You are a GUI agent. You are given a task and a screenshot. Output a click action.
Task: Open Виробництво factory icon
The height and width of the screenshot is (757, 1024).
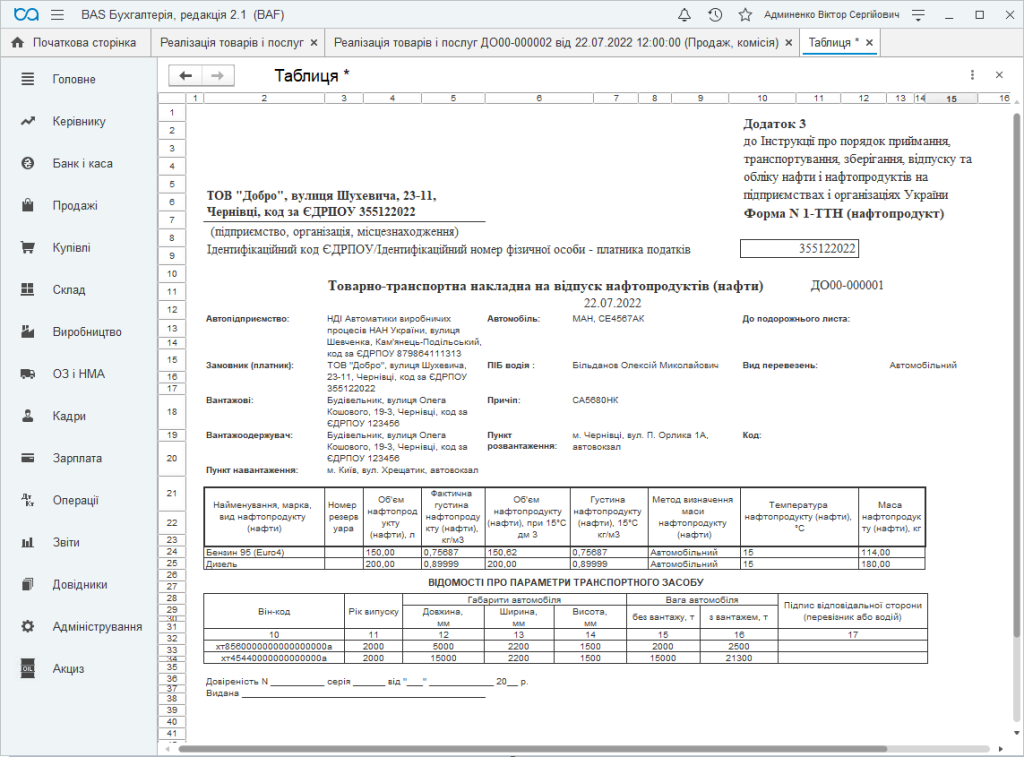click(x=27, y=332)
